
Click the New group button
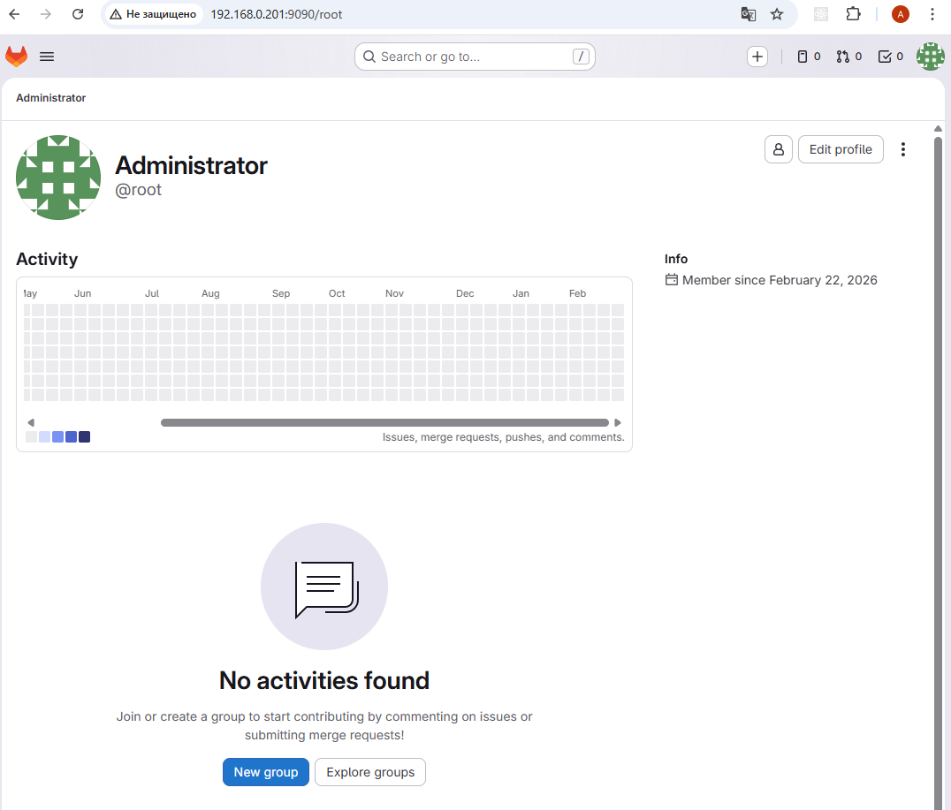point(266,772)
